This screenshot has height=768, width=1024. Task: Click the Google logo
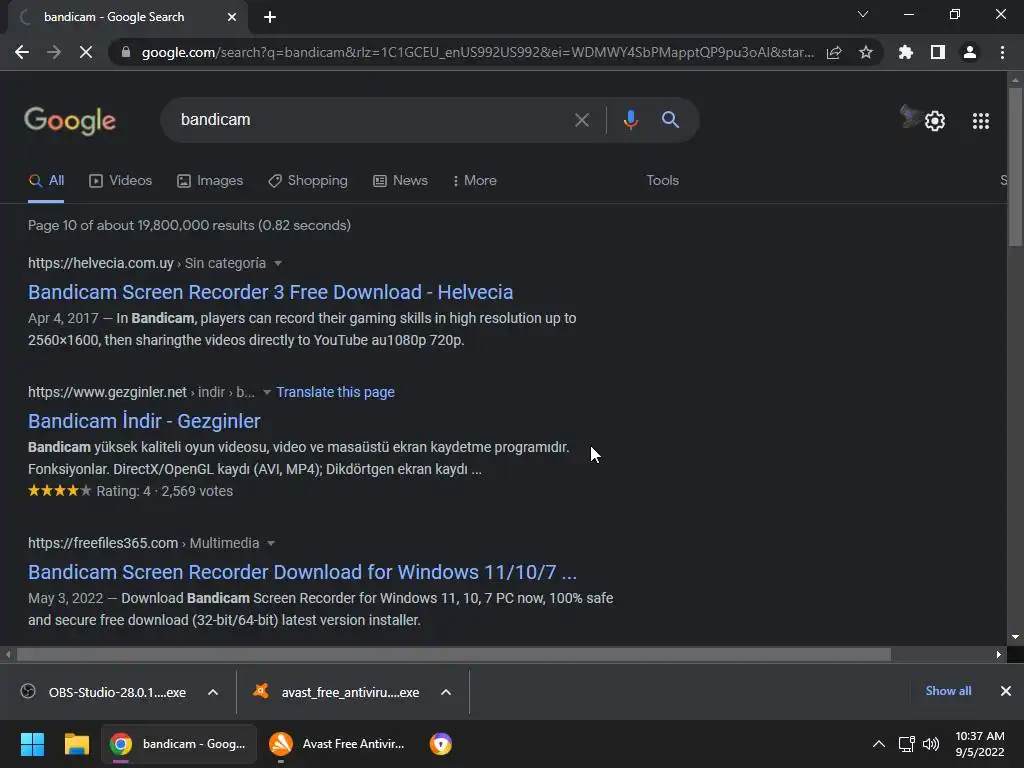tap(70, 121)
